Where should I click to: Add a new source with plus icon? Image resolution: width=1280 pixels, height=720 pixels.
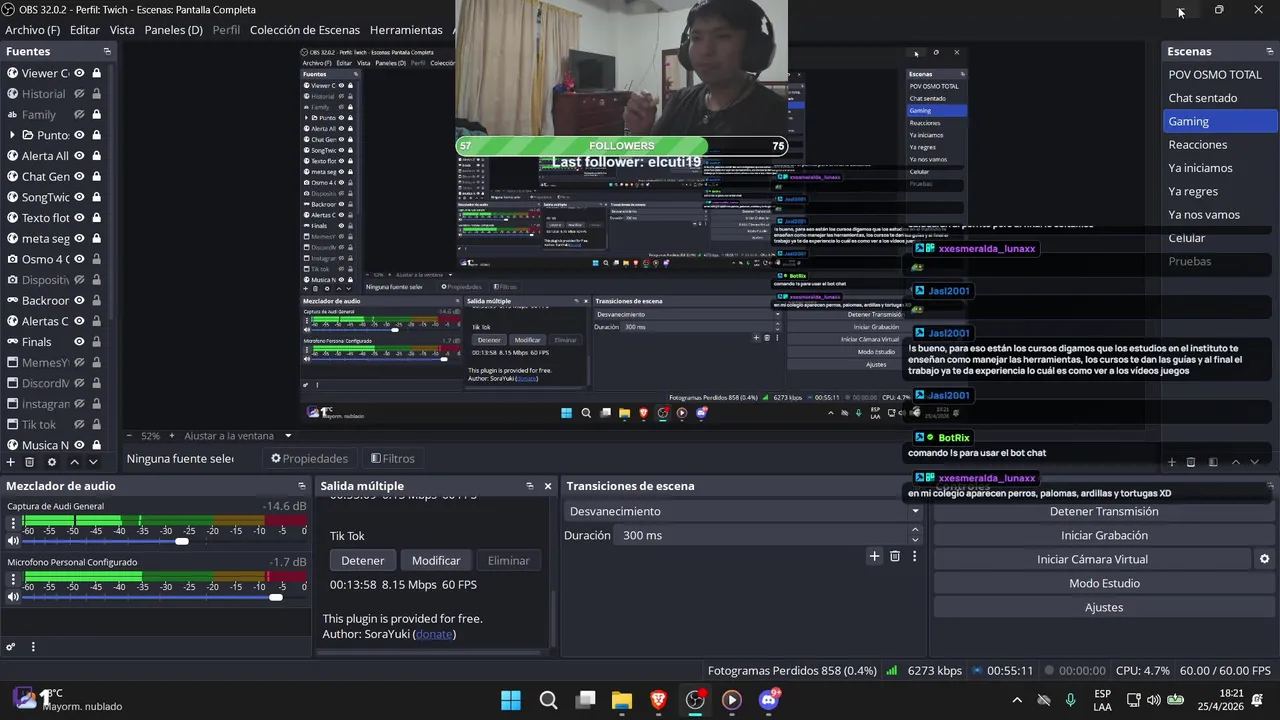pos(11,462)
